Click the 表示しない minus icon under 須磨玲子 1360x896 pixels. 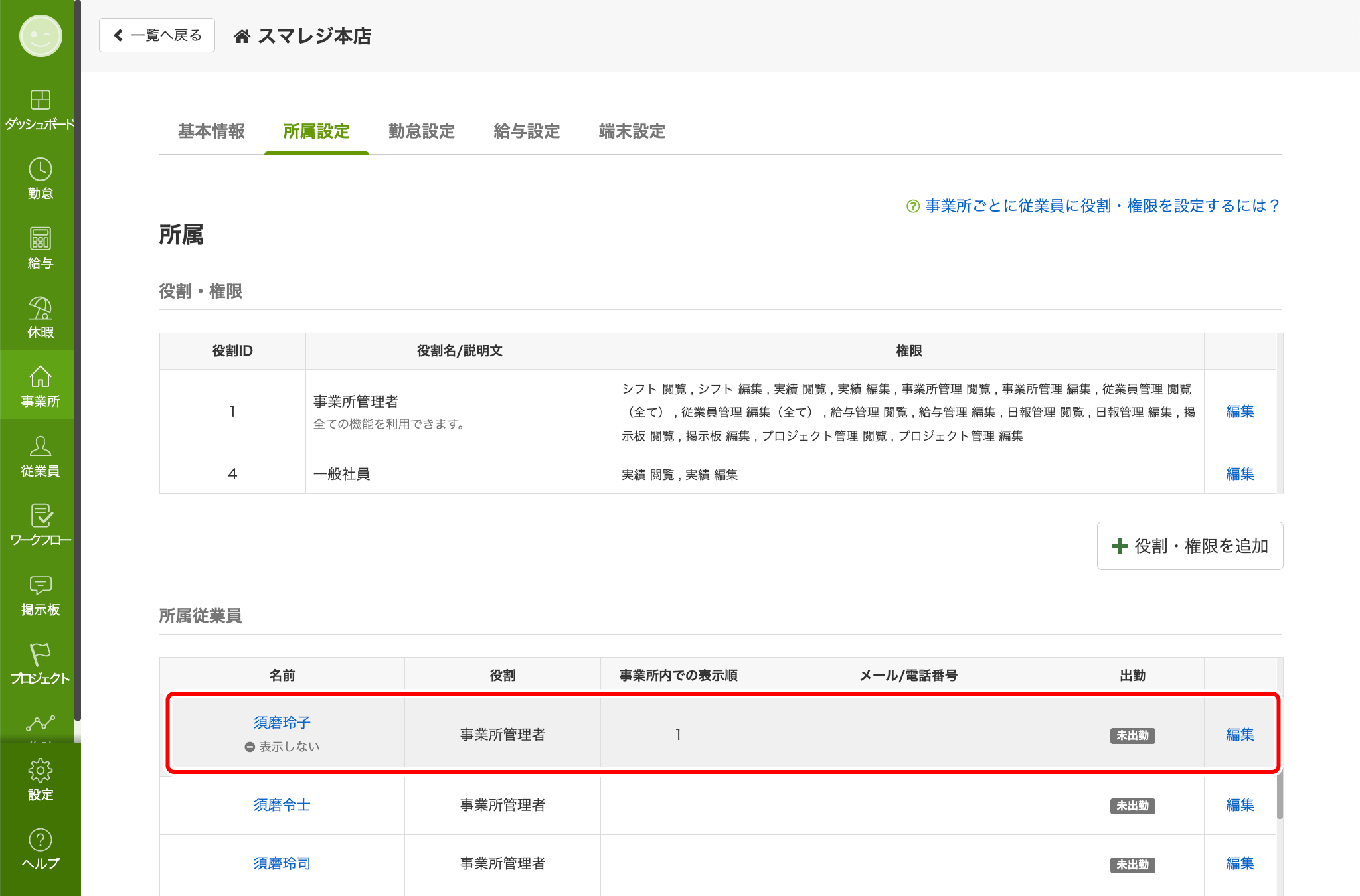tap(250, 747)
